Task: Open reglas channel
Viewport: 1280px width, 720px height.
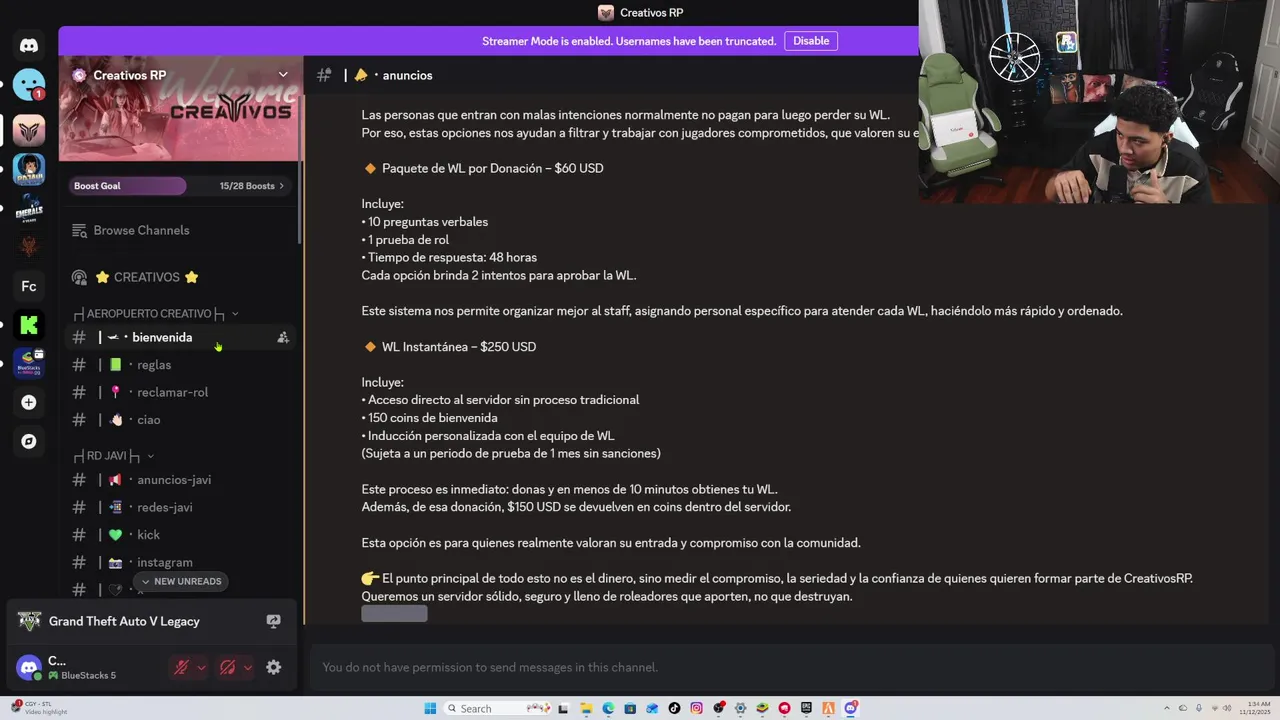Action: point(181,365)
